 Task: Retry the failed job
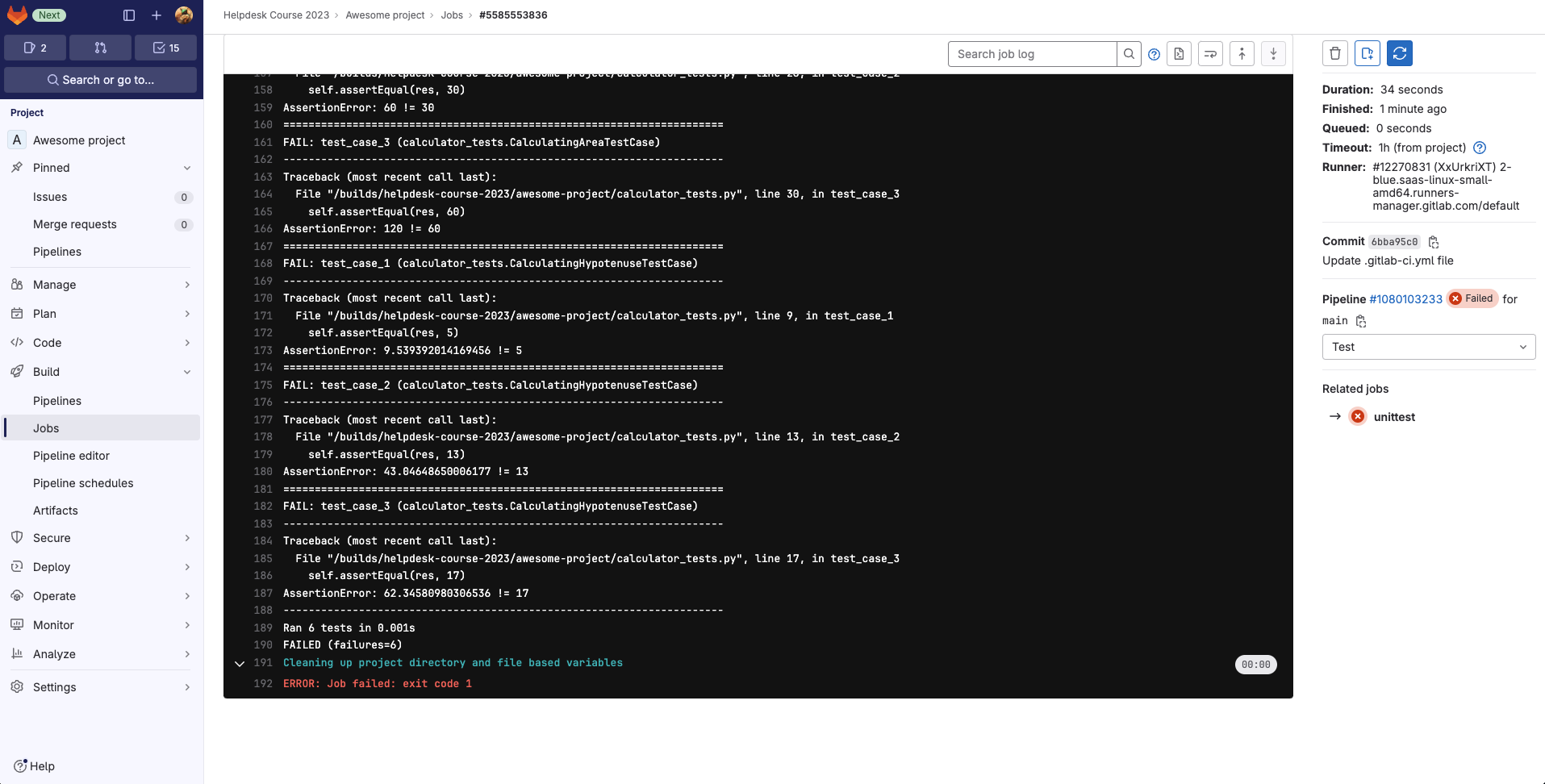pyautogui.click(x=1400, y=53)
